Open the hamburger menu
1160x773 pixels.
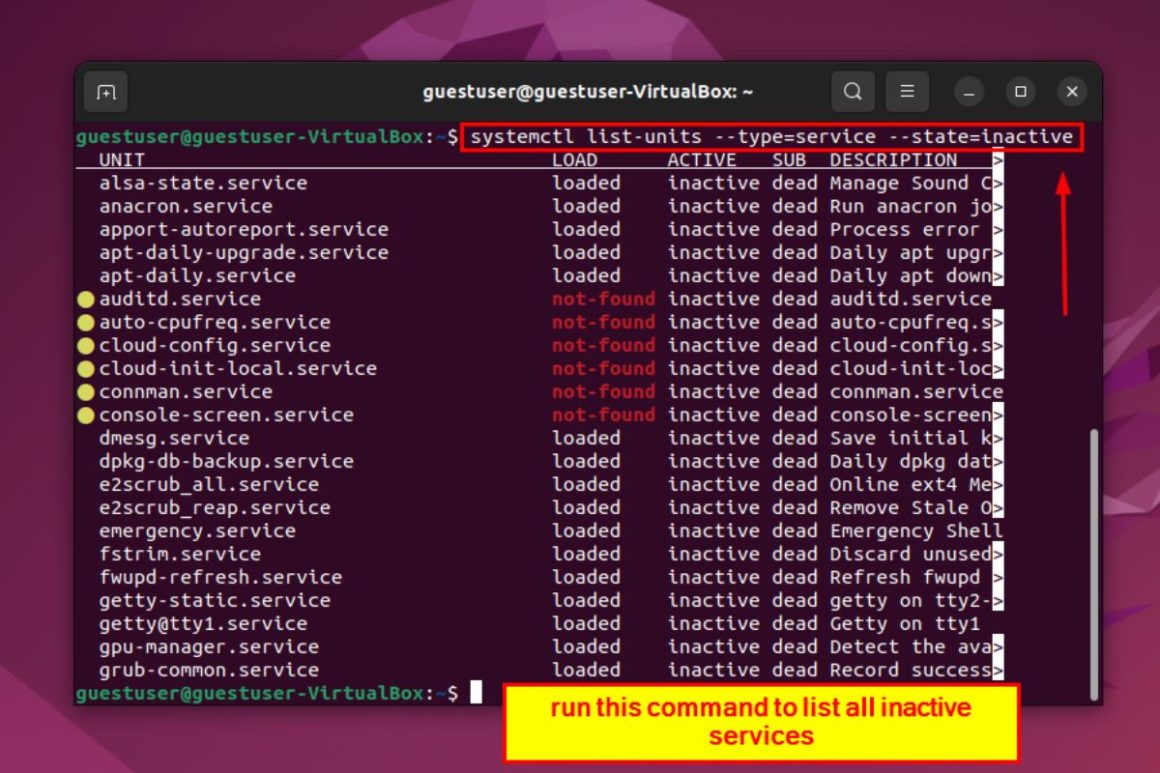[908, 91]
